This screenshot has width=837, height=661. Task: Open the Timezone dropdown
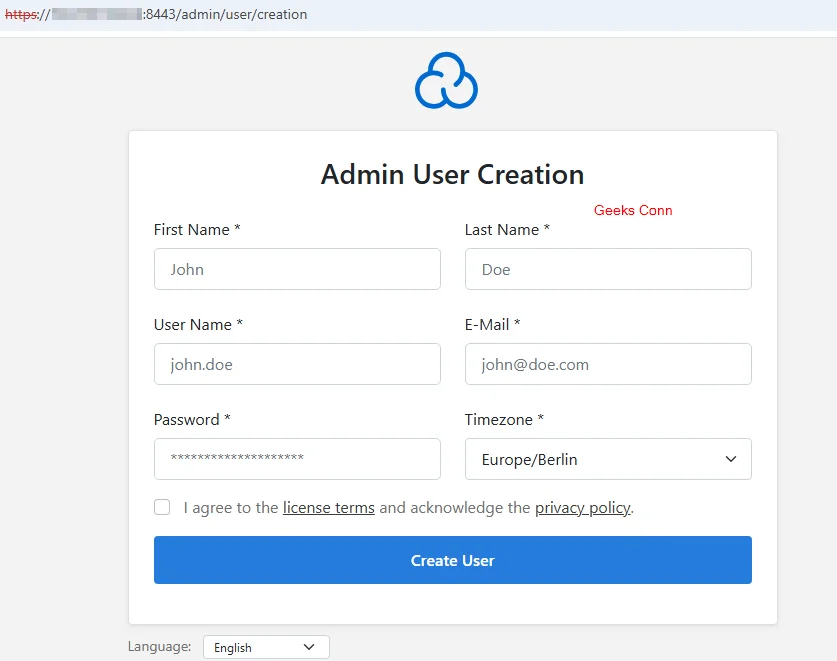click(608, 458)
